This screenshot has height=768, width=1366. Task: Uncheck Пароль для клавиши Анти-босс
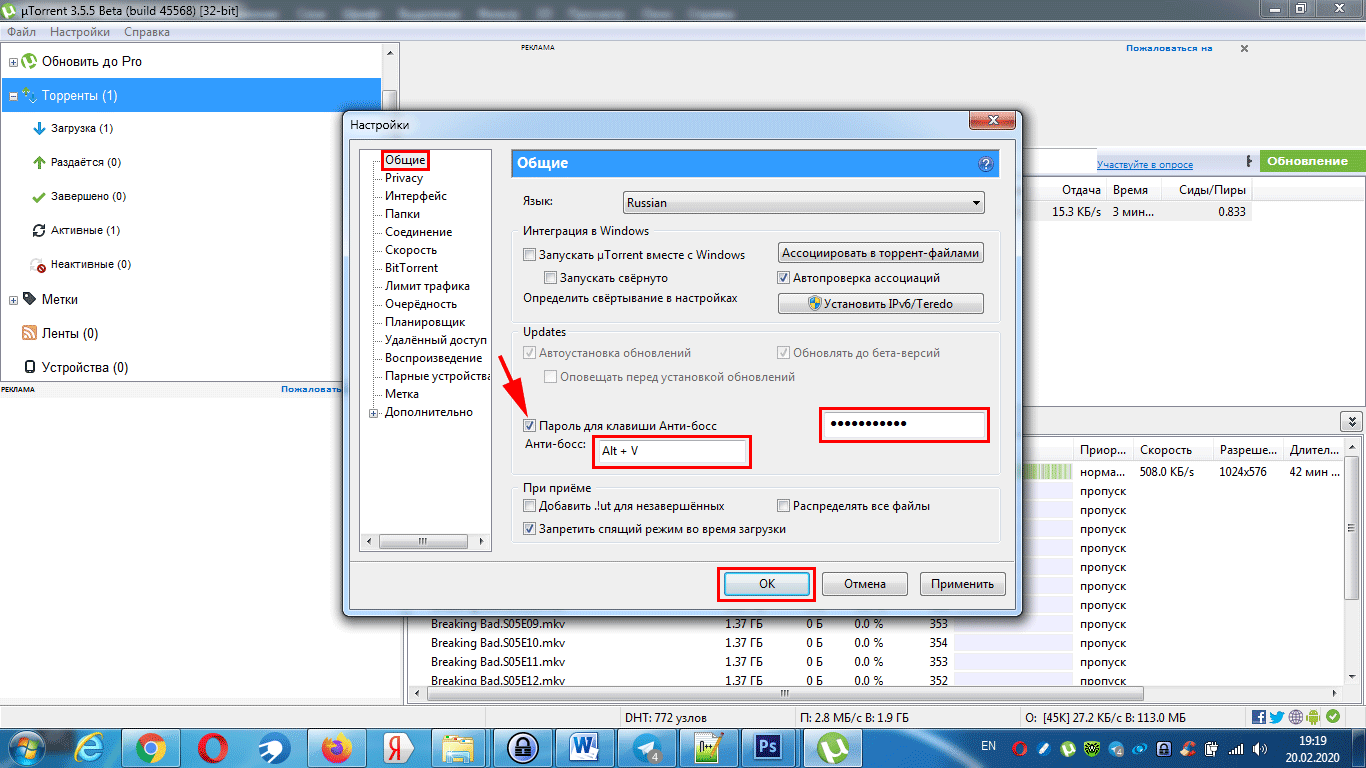point(530,426)
